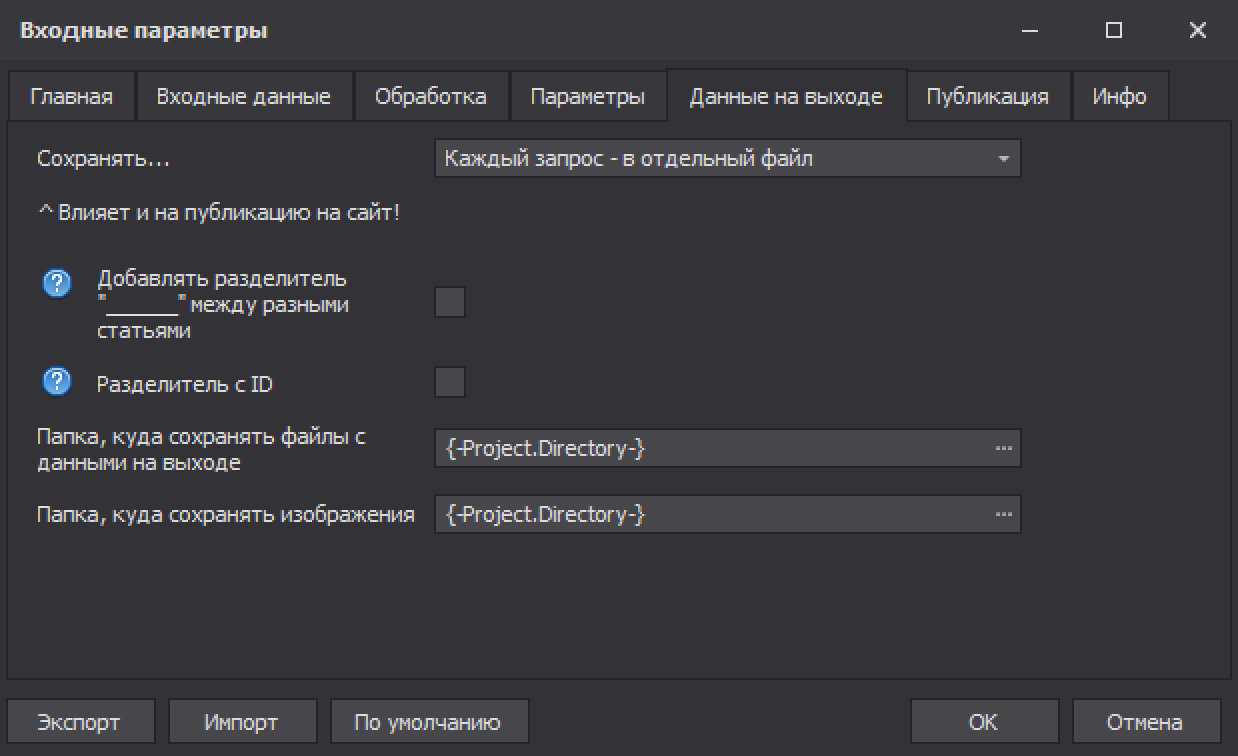Image resolution: width=1238 pixels, height=756 pixels.
Task: Browse output data folder via ellipsis button
Action: tap(1004, 449)
